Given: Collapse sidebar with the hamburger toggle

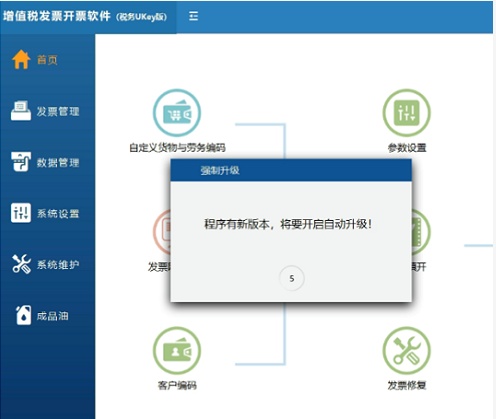Looking at the screenshot, I should (x=193, y=16).
